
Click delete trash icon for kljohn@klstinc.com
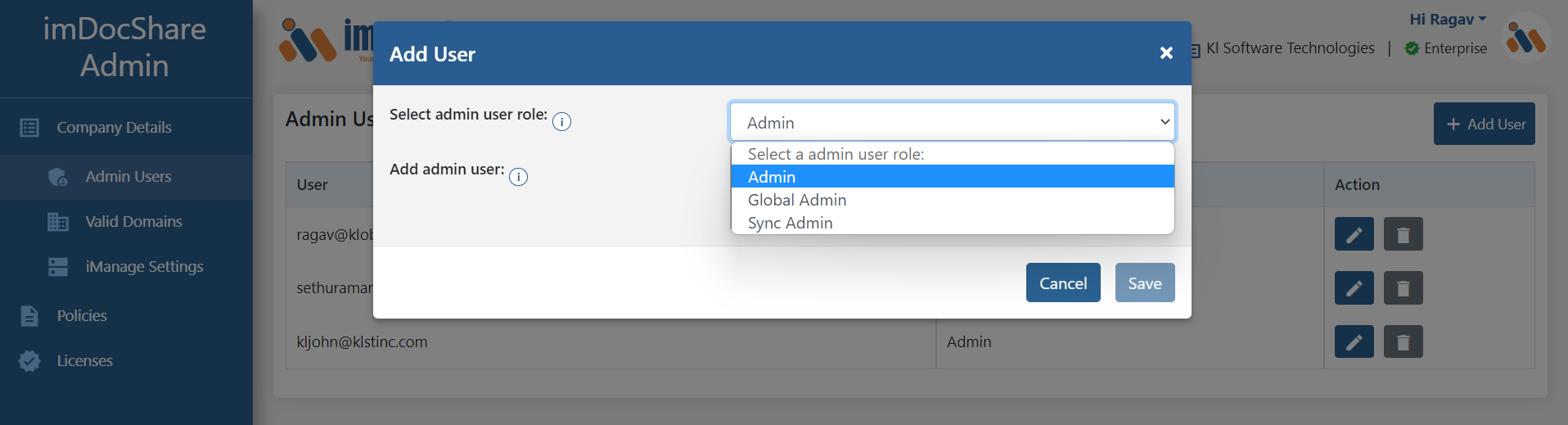[x=1403, y=341]
